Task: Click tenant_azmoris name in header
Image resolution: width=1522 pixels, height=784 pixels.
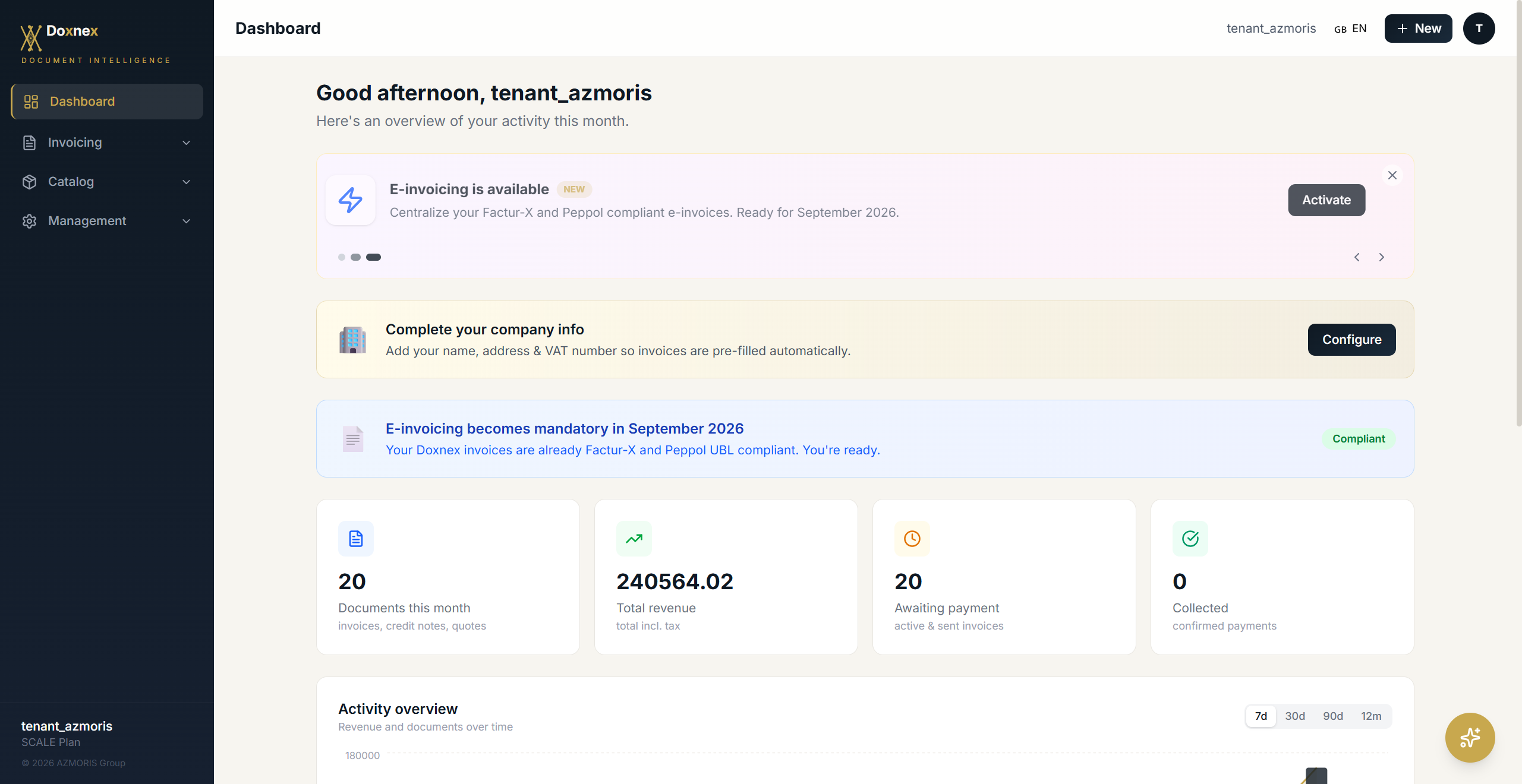Action: 1271,29
